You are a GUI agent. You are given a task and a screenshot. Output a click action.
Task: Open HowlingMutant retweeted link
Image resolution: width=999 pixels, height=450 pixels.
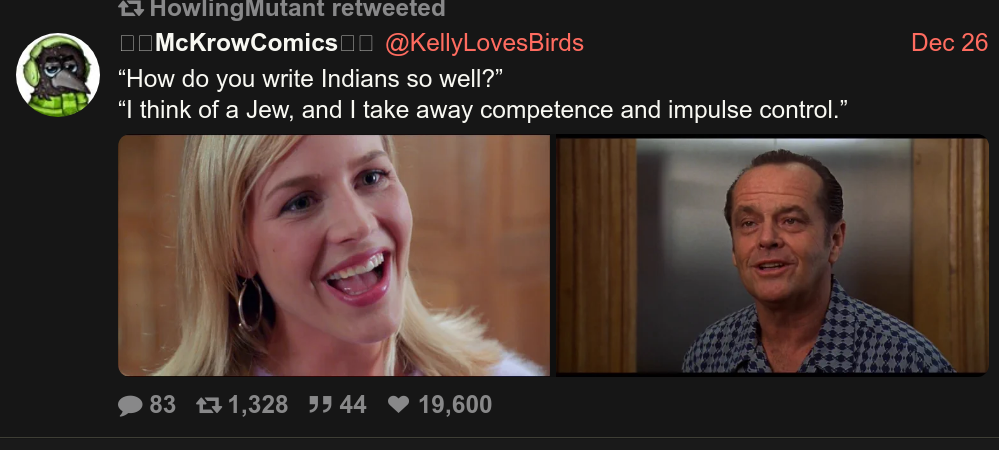(x=297, y=8)
